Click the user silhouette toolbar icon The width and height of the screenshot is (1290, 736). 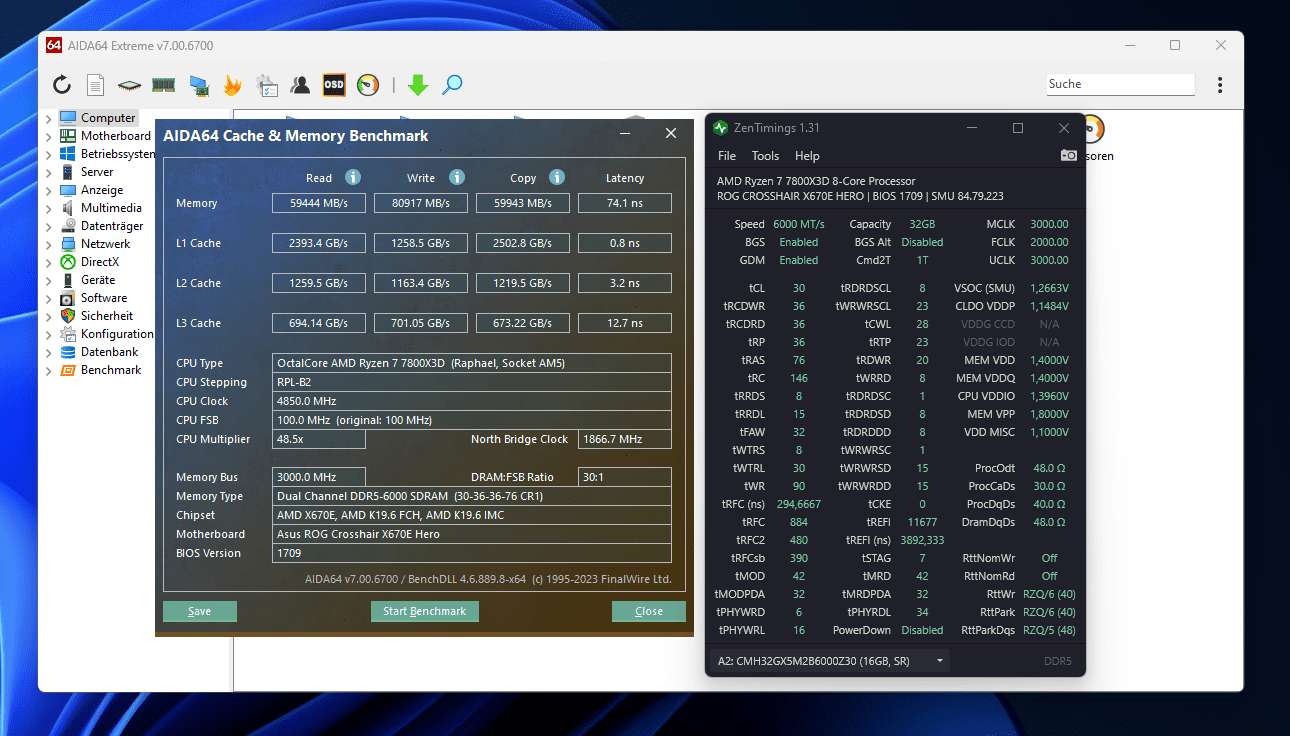coord(300,85)
